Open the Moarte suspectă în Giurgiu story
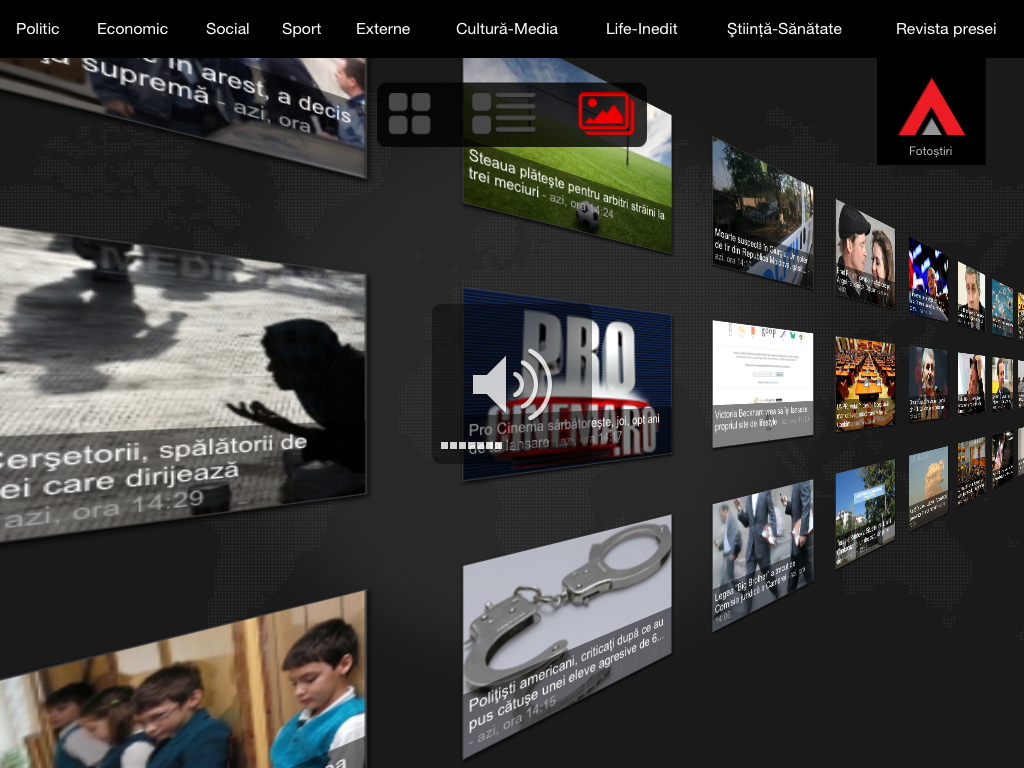 tap(763, 213)
